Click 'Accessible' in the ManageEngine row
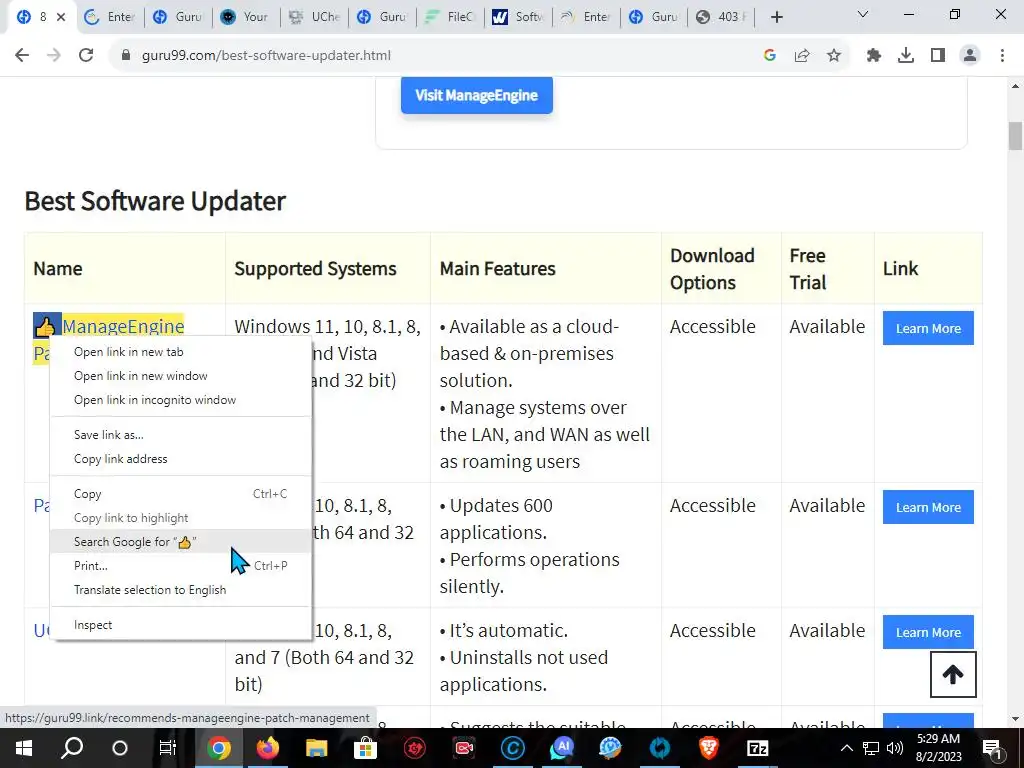 712,326
